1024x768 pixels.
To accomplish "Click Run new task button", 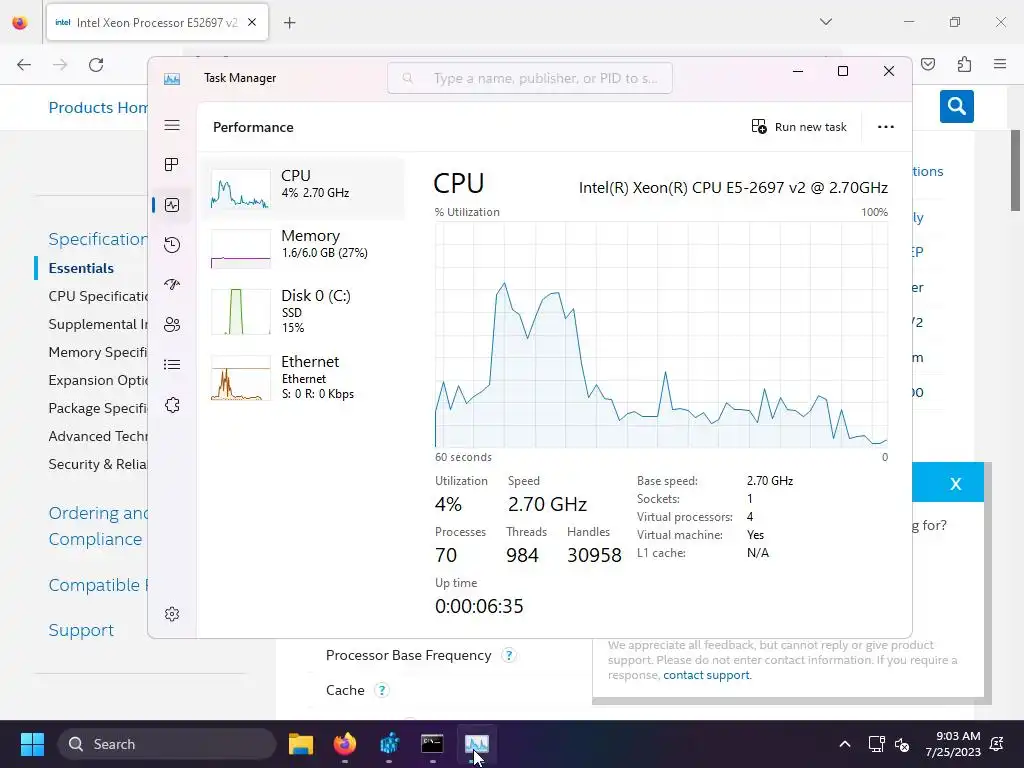I will (x=799, y=127).
